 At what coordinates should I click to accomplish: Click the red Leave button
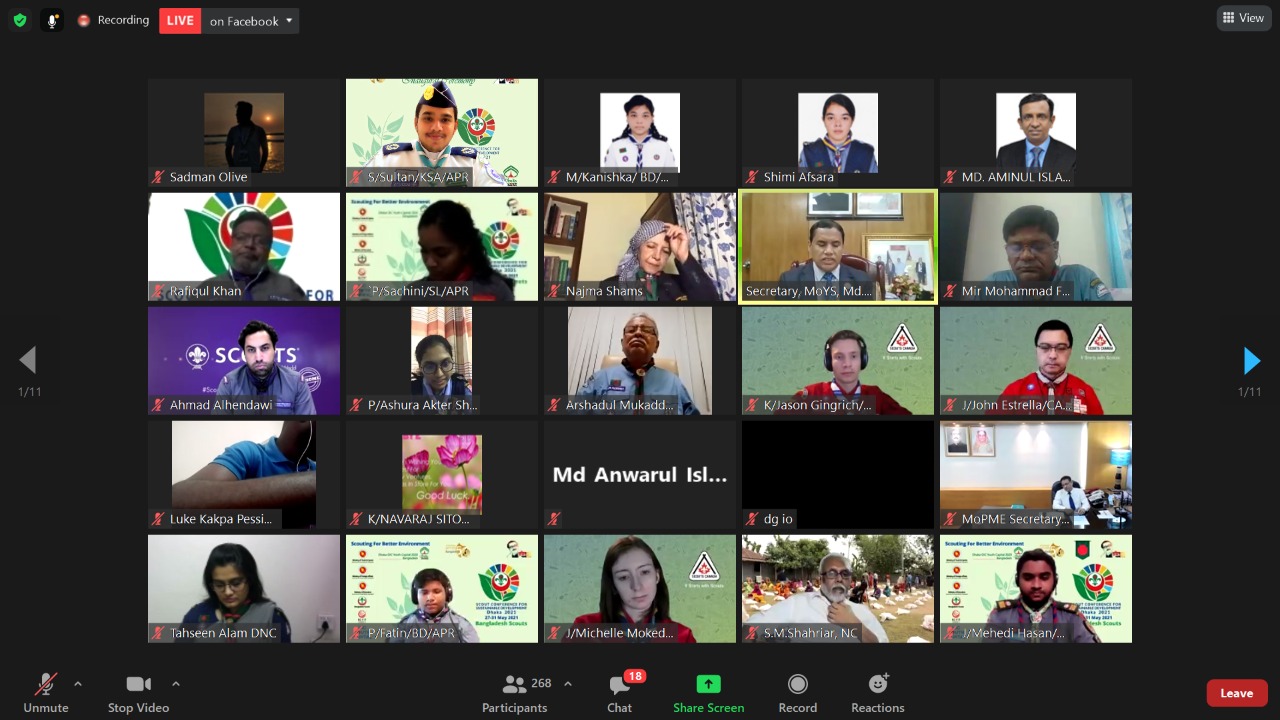(1236, 693)
